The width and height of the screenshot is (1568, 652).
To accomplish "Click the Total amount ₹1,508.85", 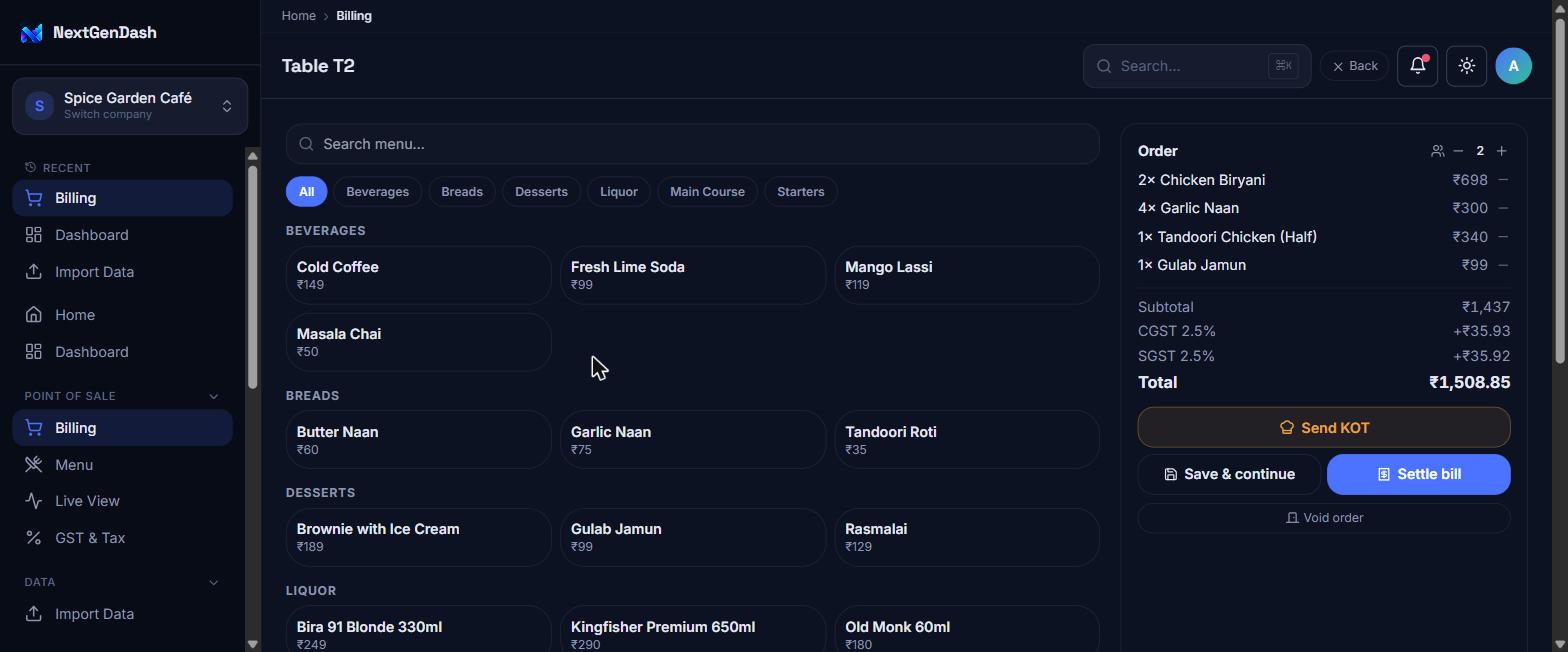I will tap(1469, 382).
